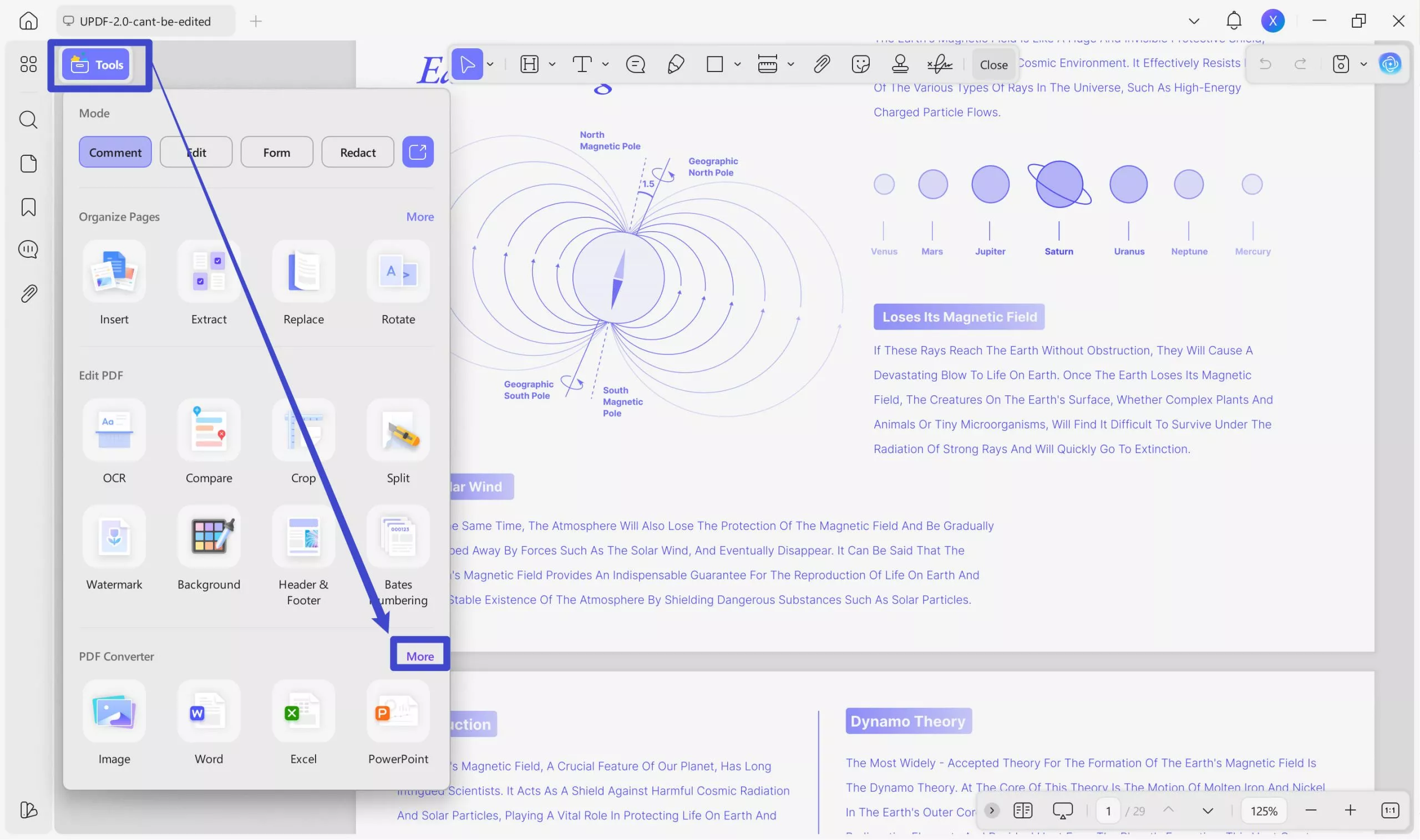Image resolution: width=1420 pixels, height=840 pixels.
Task: Click the redo arrow
Action: point(1301,63)
